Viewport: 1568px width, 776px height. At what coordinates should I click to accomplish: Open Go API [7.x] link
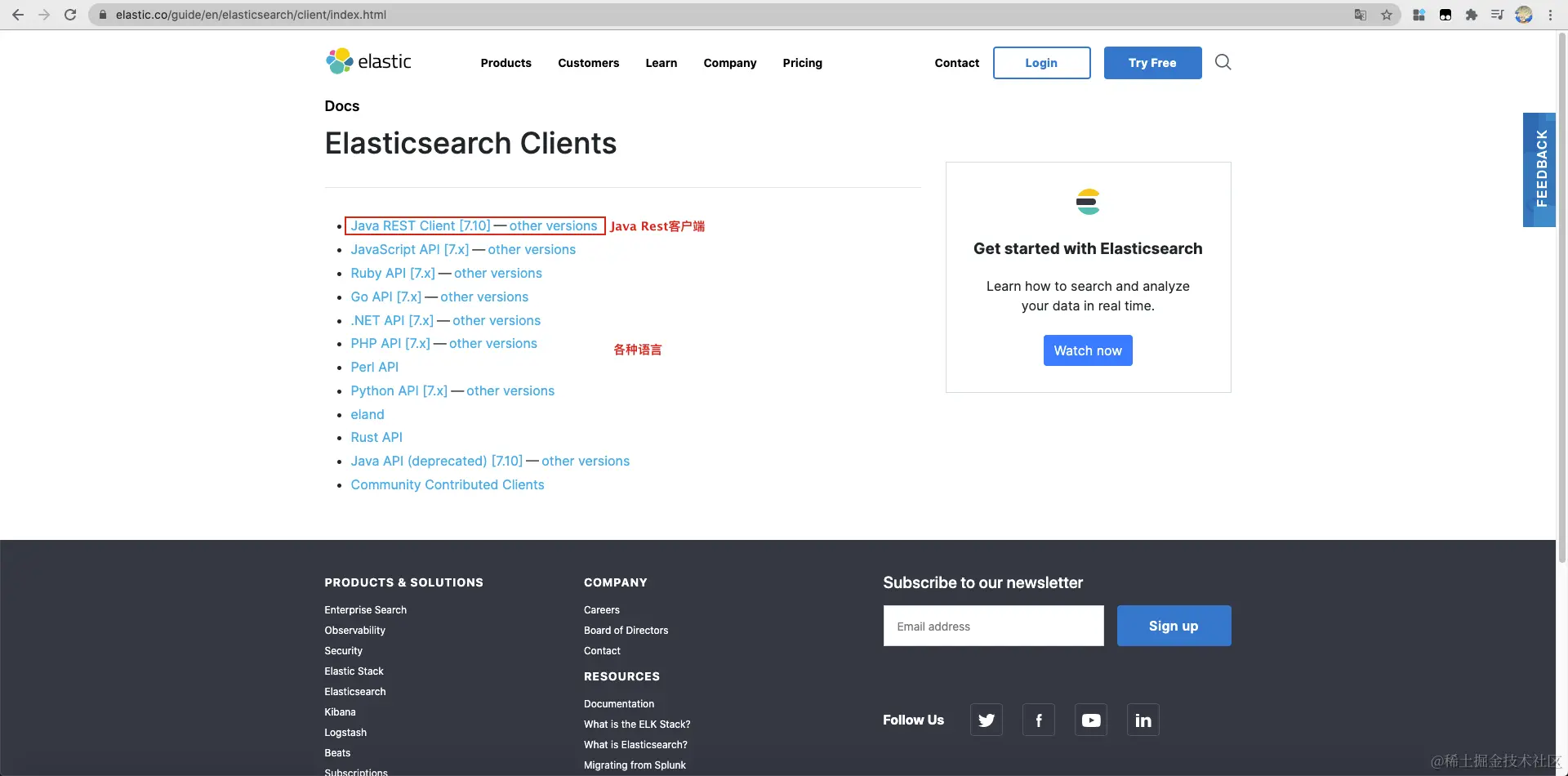386,297
